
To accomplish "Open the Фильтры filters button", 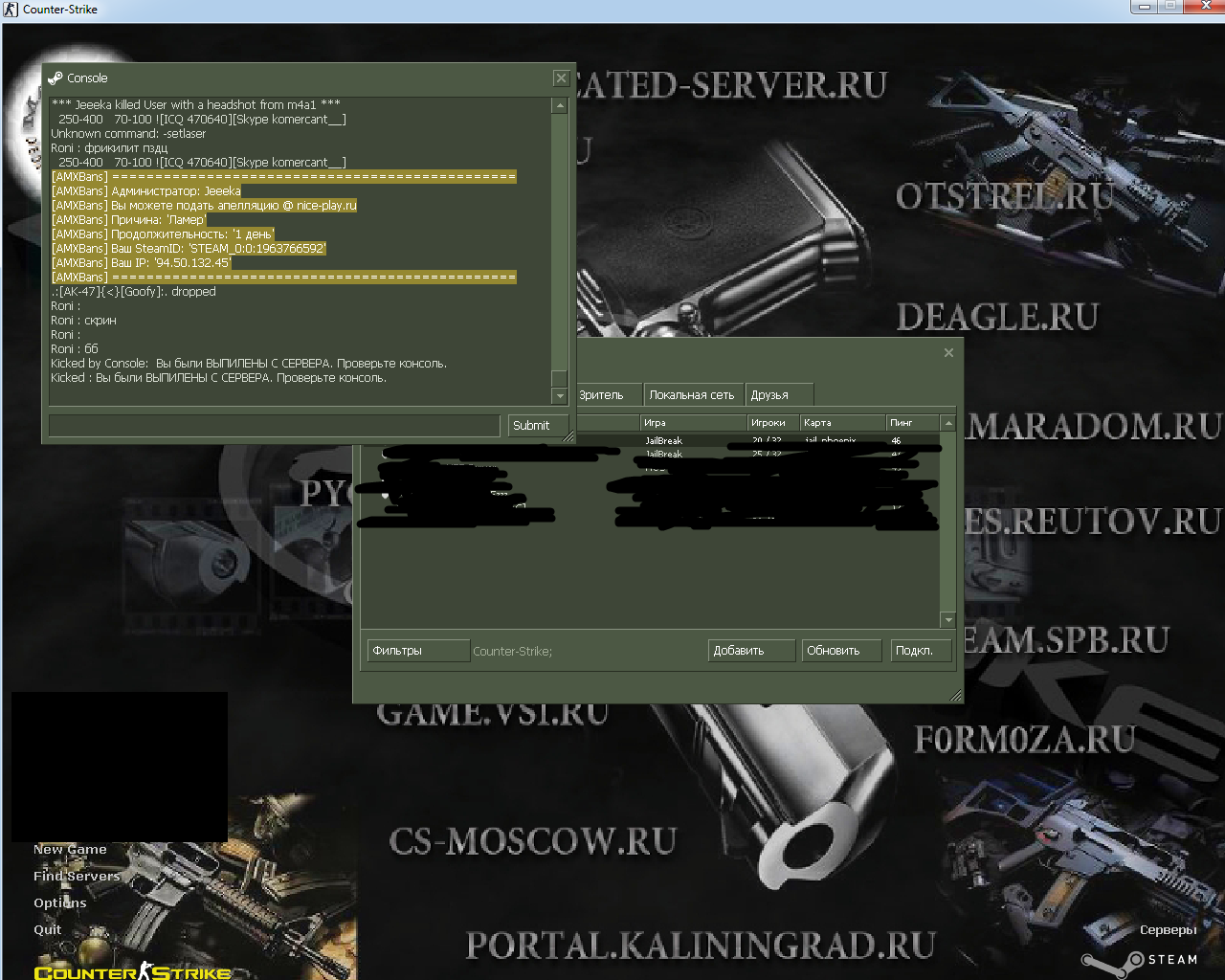I will pos(418,651).
